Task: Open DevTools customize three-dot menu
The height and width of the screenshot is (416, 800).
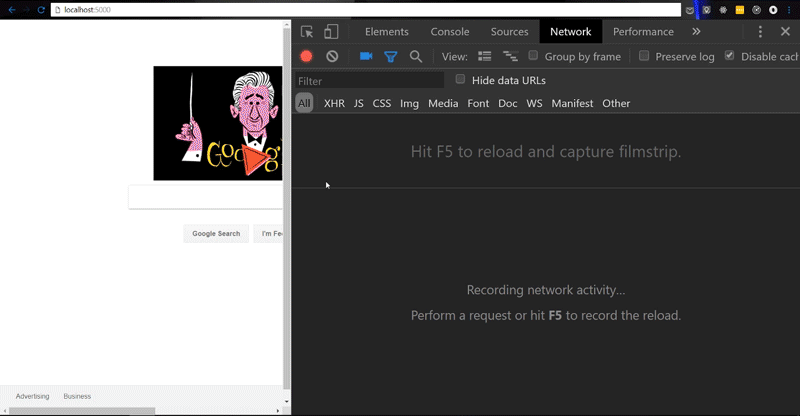Action: pos(760,32)
